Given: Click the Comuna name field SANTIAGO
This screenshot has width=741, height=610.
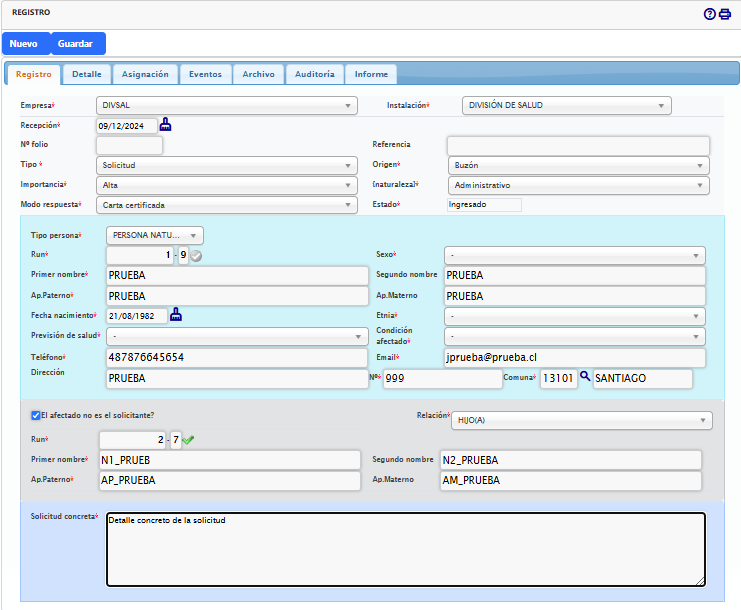Looking at the screenshot, I should coord(643,378).
